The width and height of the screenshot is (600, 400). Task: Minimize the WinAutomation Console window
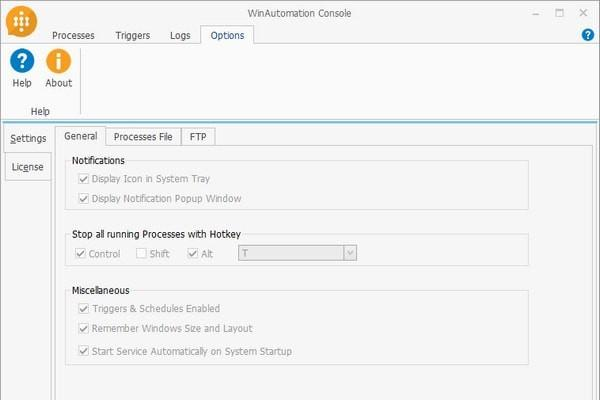[x=536, y=13]
